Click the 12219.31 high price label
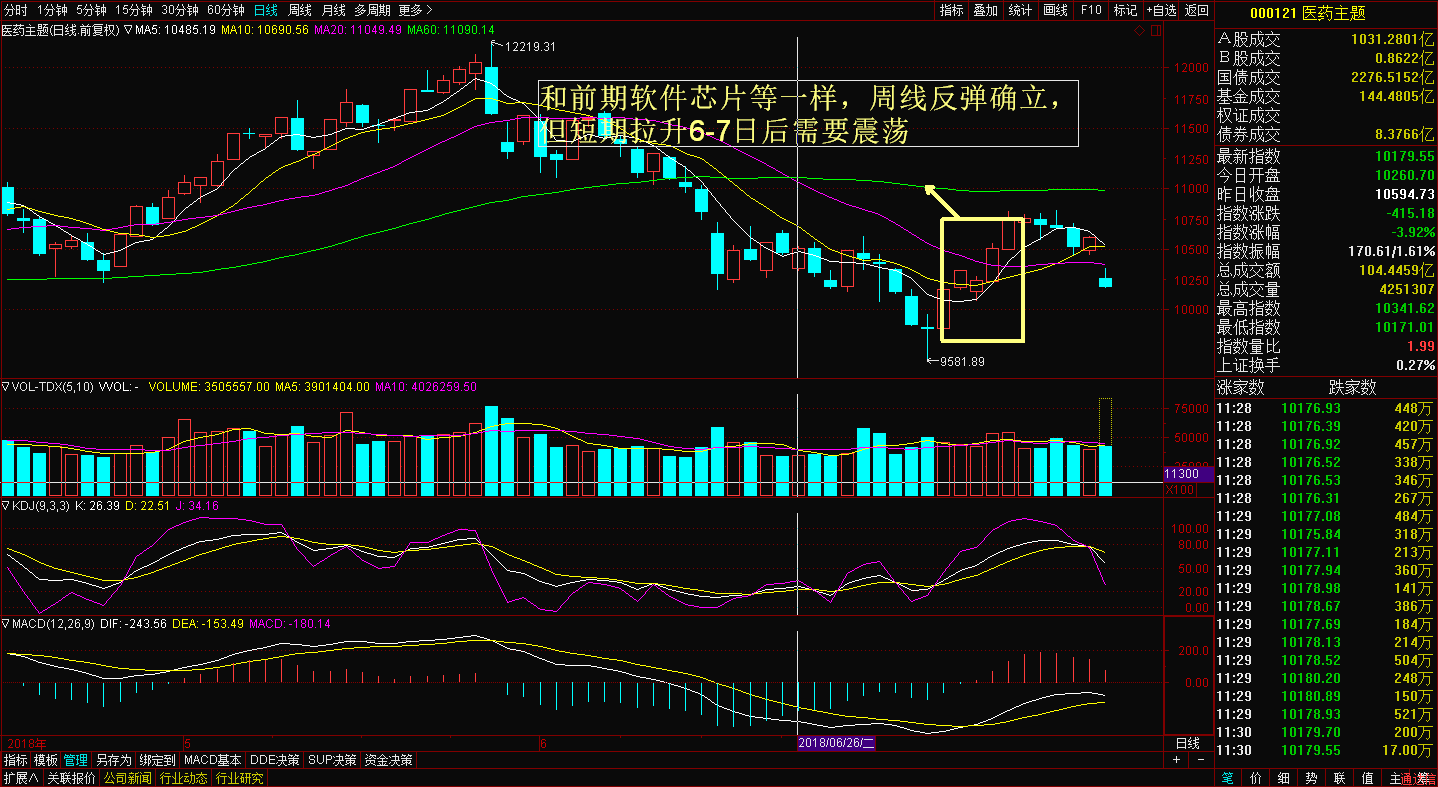 pyautogui.click(x=530, y=47)
